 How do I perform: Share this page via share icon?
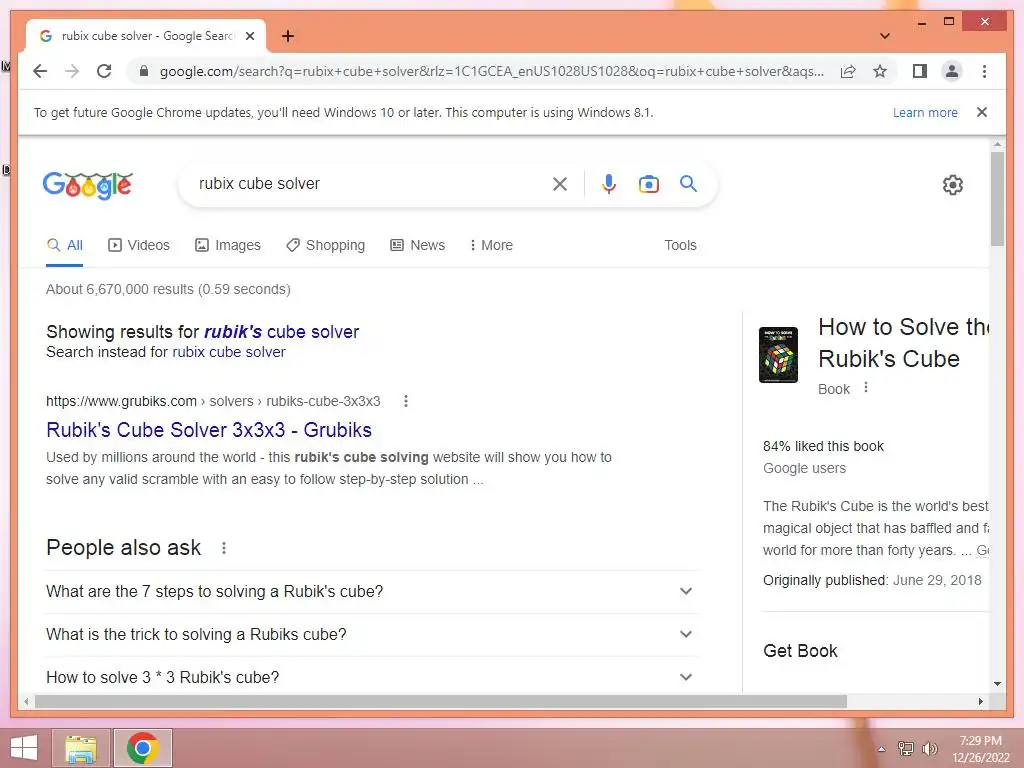point(848,71)
